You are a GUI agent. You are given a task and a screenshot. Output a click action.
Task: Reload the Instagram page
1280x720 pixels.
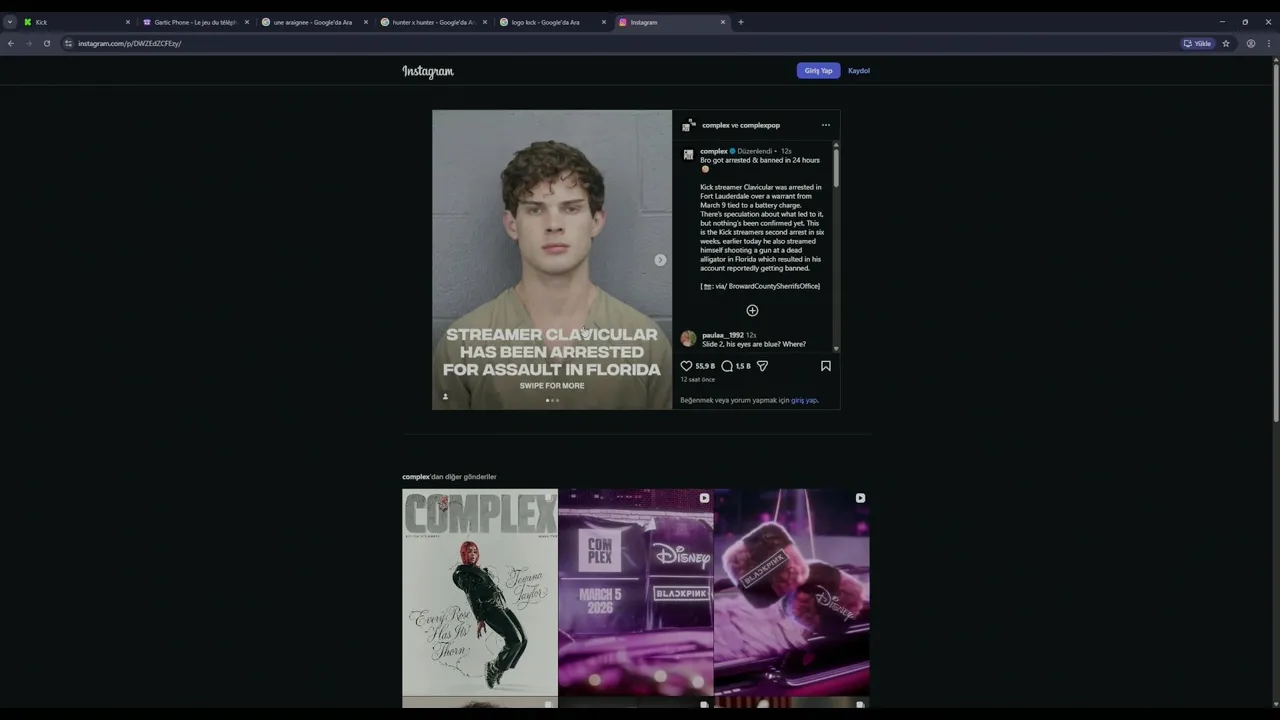point(46,43)
